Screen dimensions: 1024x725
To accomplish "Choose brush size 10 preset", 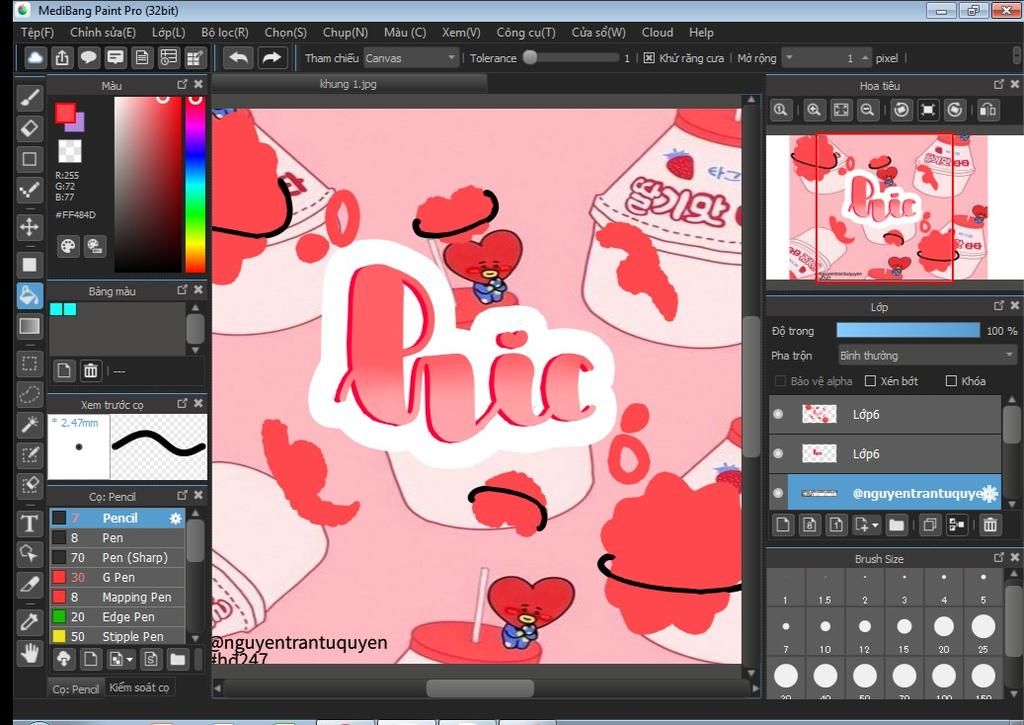I will point(825,632).
